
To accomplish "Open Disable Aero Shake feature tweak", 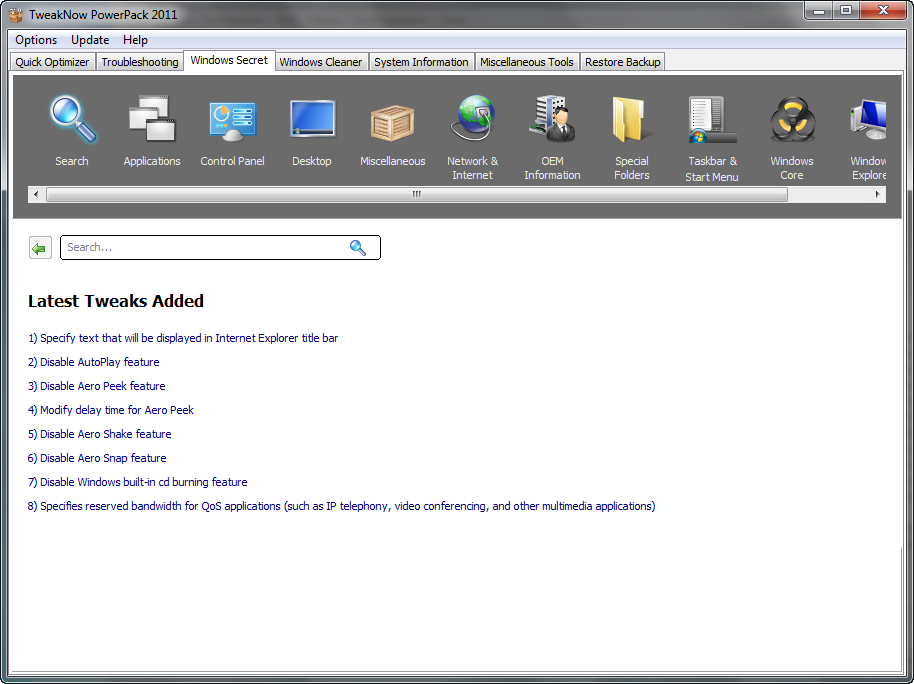I will (100, 434).
